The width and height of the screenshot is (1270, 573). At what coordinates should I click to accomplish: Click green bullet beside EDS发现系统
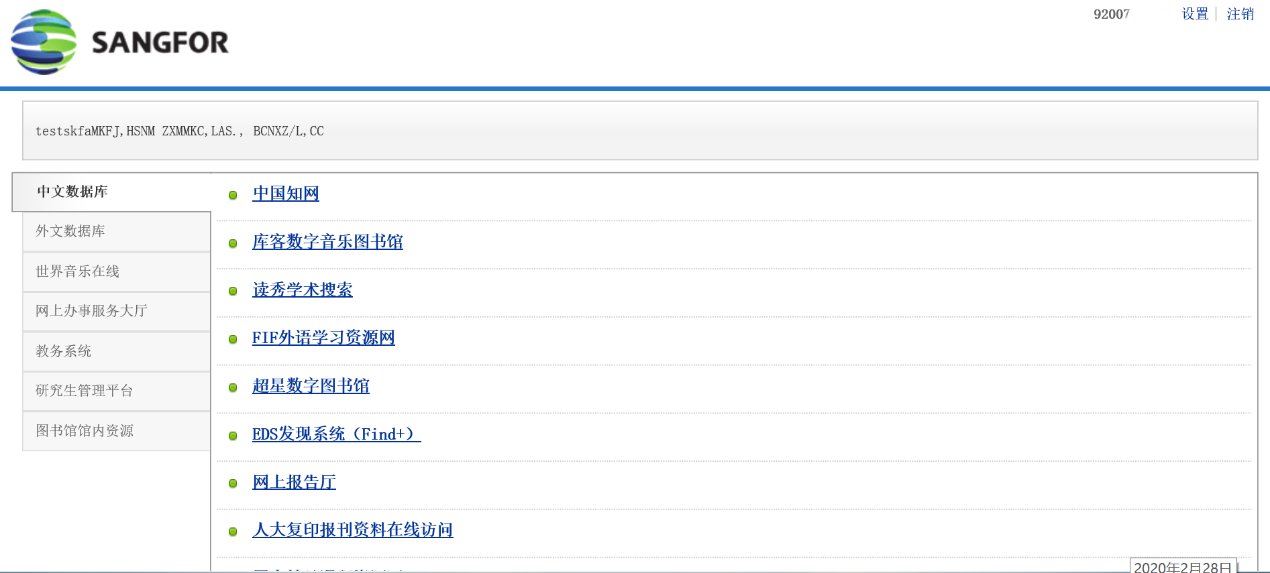(233, 435)
